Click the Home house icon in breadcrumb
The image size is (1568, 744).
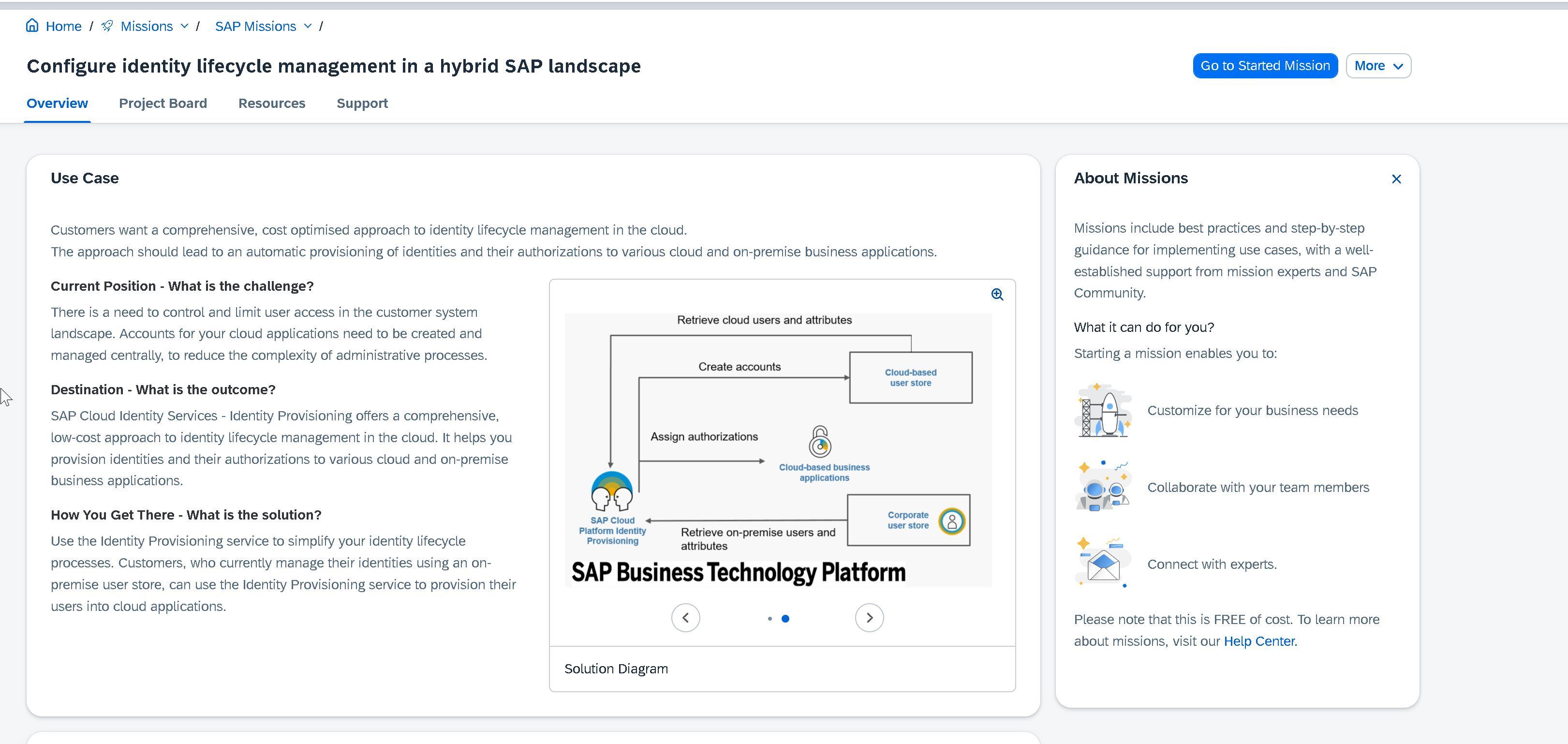(x=32, y=26)
